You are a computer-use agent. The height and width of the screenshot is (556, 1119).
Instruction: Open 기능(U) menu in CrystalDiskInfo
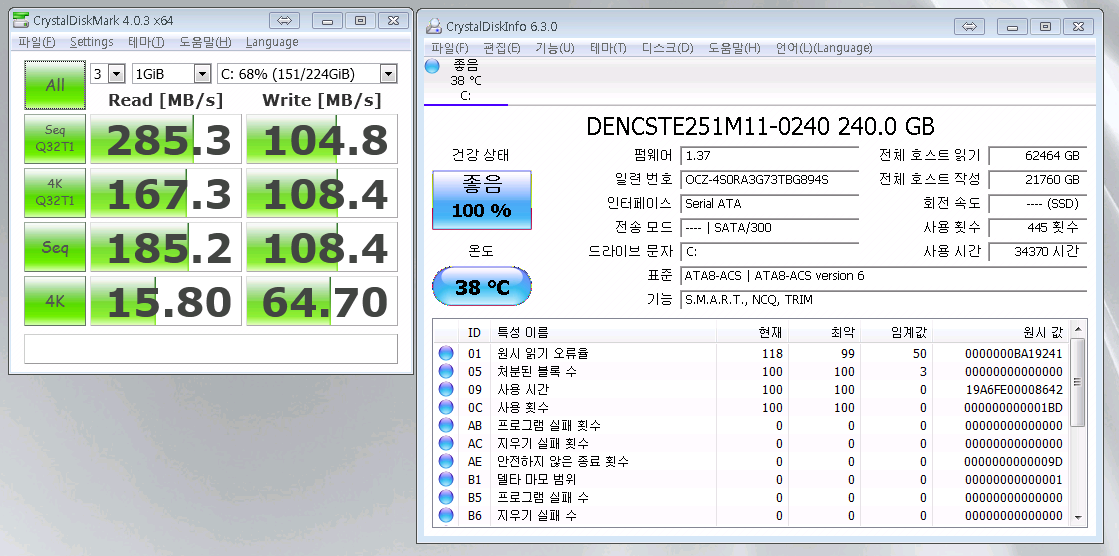point(555,48)
